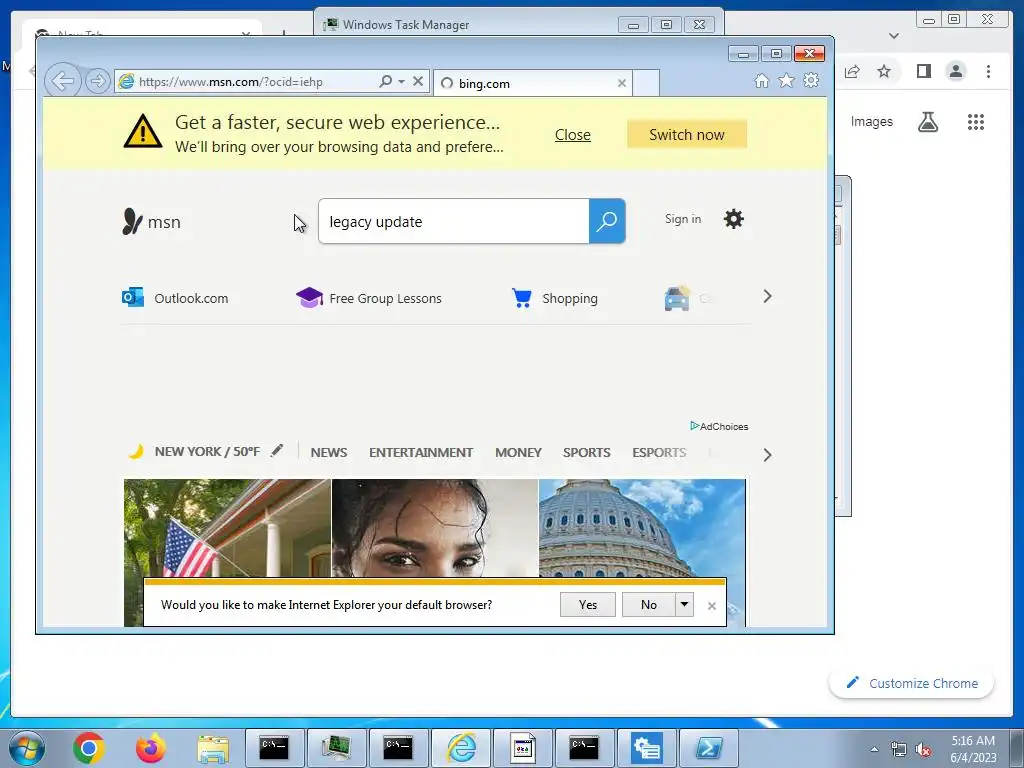
Task: Open Free Group Lessons shortcut
Action: click(x=369, y=298)
